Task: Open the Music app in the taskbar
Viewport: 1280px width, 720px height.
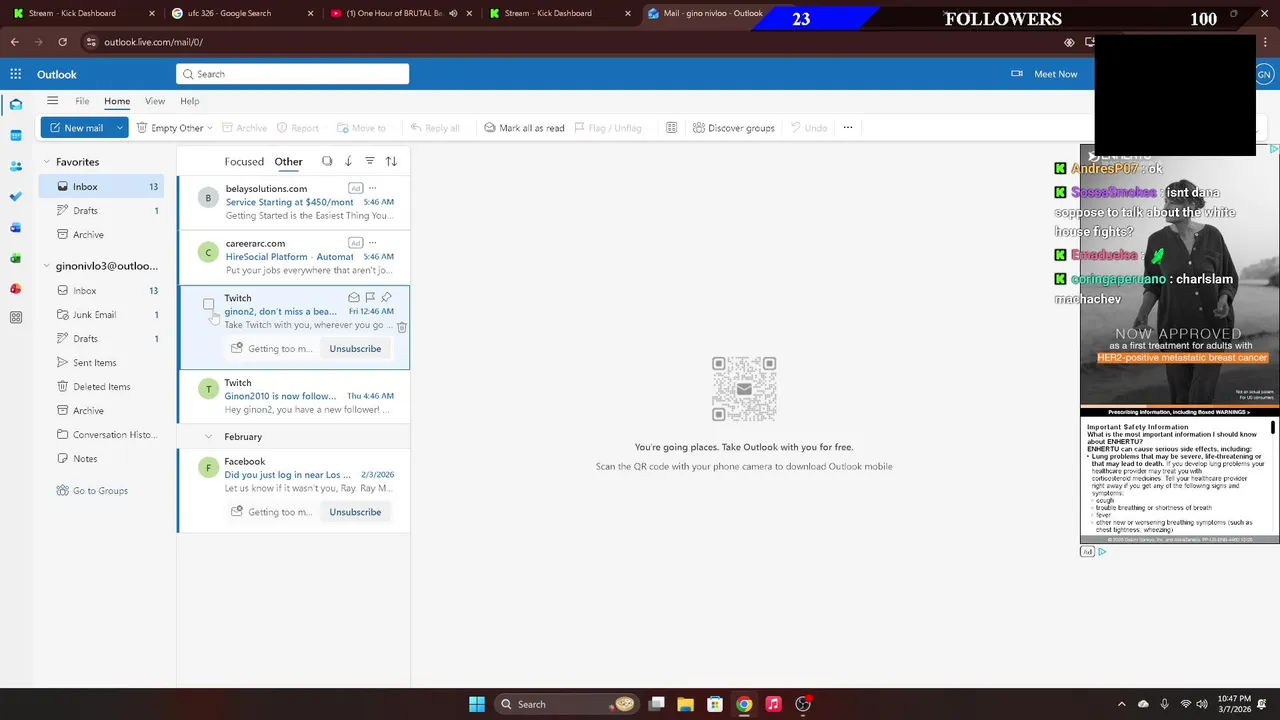Action: (773, 704)
